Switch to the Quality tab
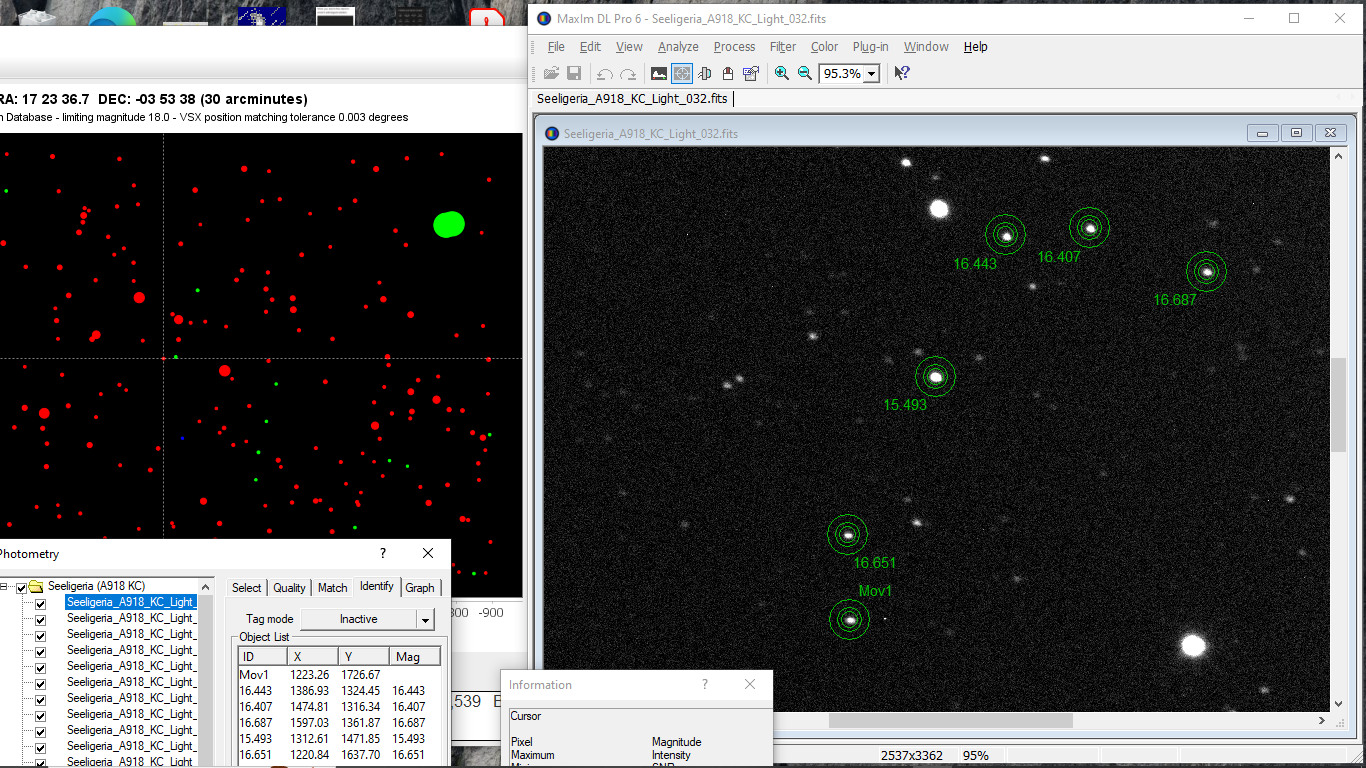The image size is (1366, 768). point(289,588)
